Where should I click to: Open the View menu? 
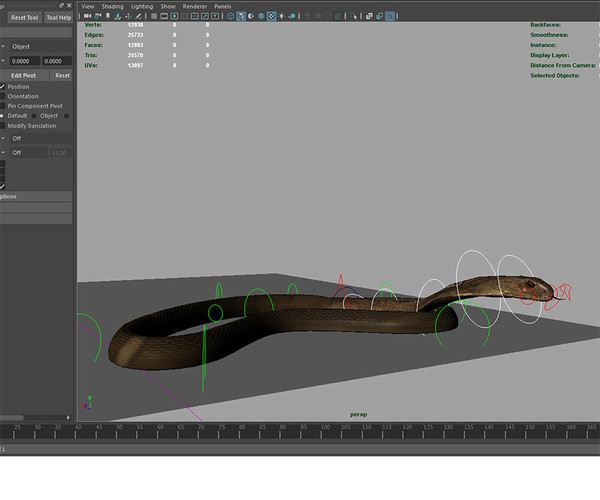[x=87, y=7]
